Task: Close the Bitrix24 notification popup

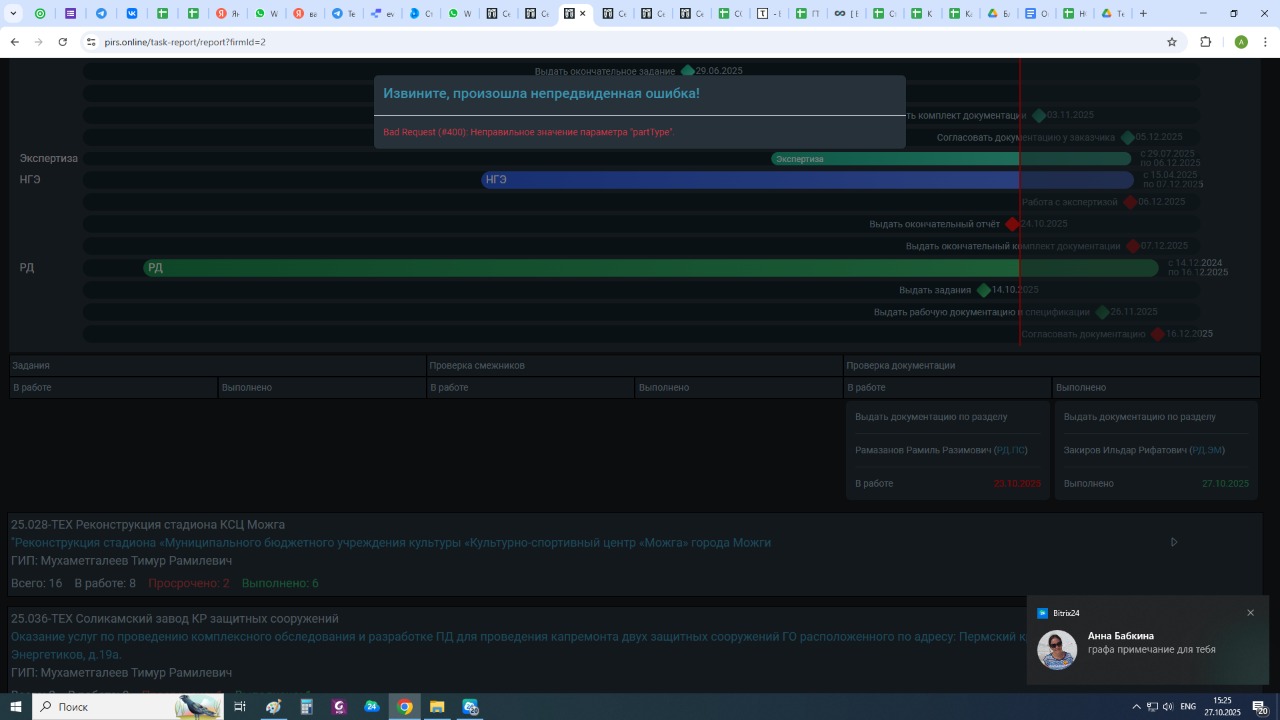Action: 1250,613
